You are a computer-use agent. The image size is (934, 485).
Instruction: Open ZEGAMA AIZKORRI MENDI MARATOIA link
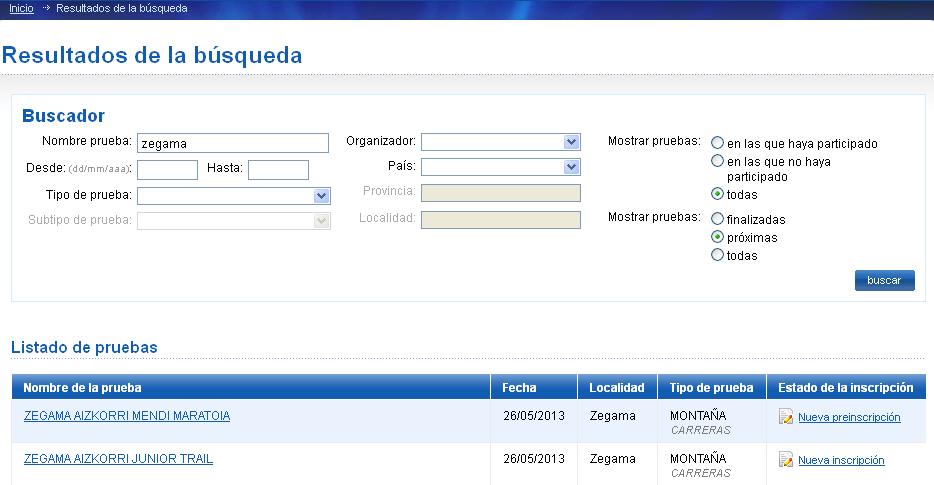click(x=127, y=416)
